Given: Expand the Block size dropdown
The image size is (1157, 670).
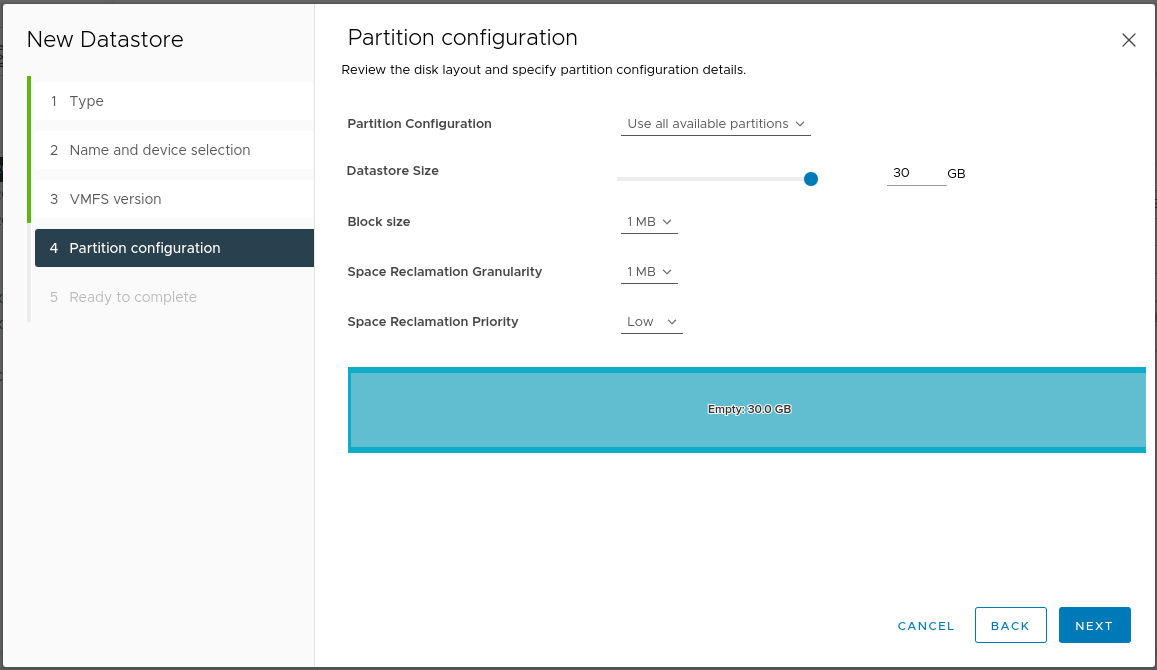Looking at the screenshot, I should [649, 222].
